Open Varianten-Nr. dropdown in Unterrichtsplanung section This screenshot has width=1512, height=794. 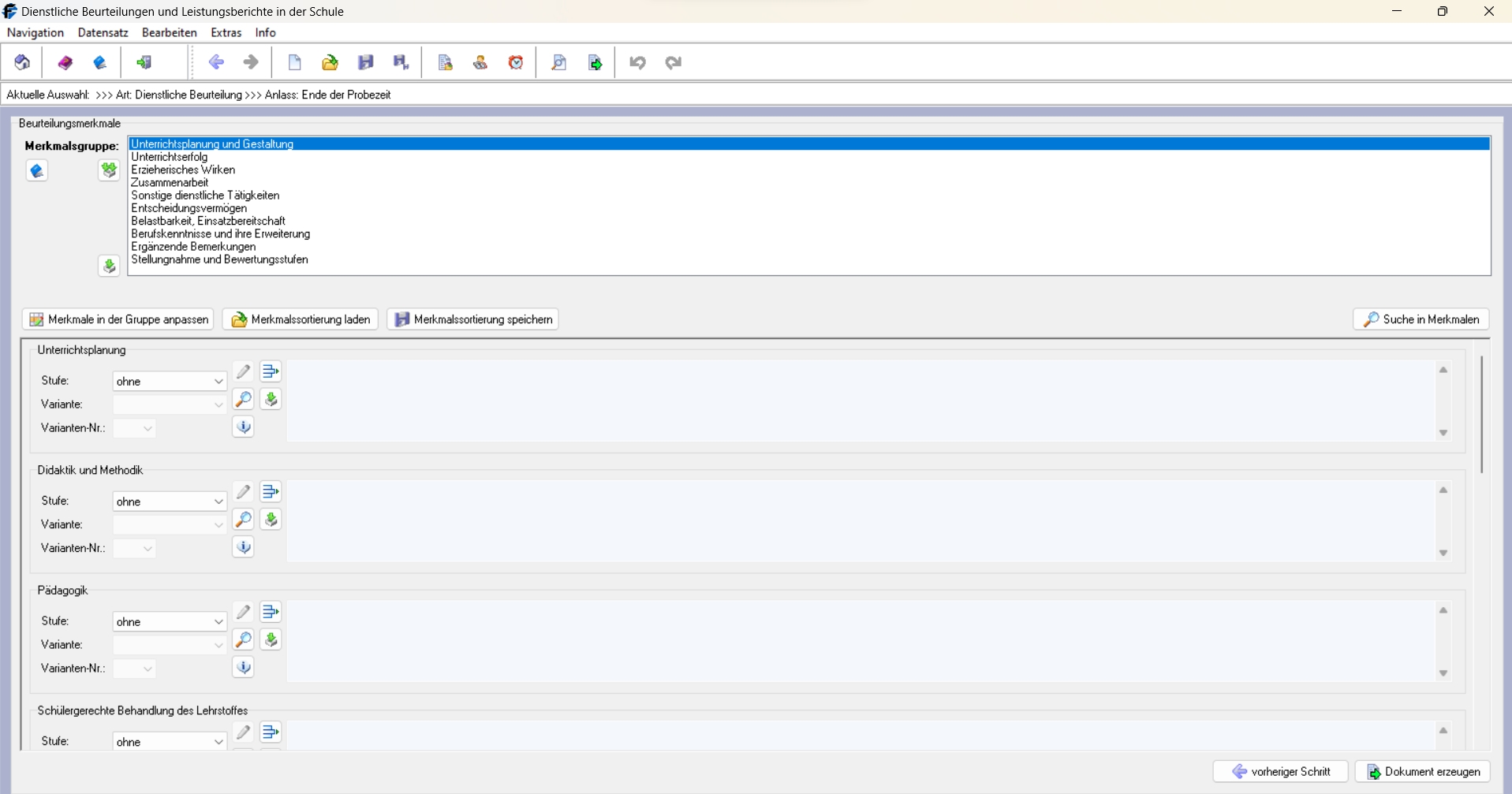point(134,428)
